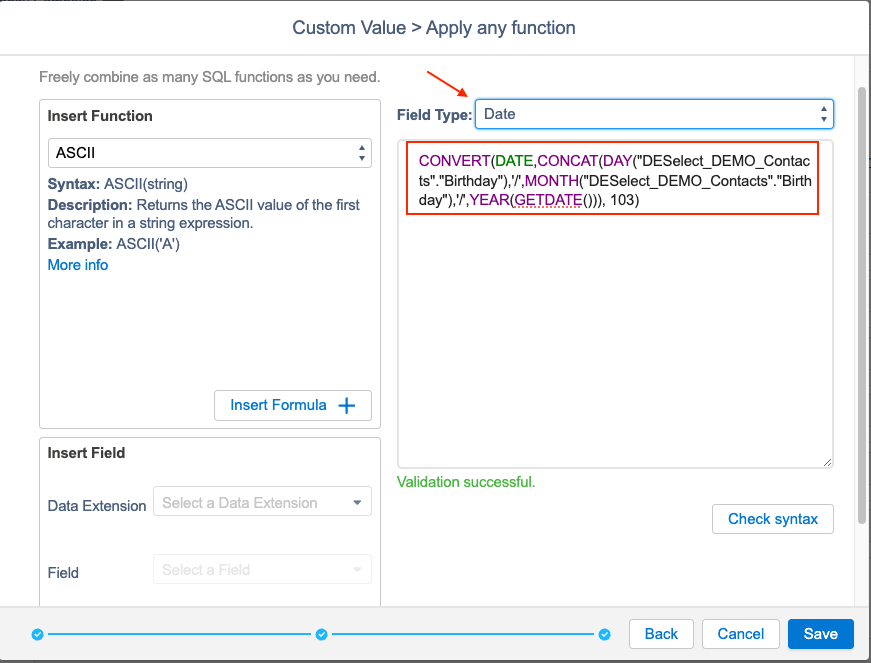
Task: Click the 'Insert Field' heading
Action: (86, 453)
